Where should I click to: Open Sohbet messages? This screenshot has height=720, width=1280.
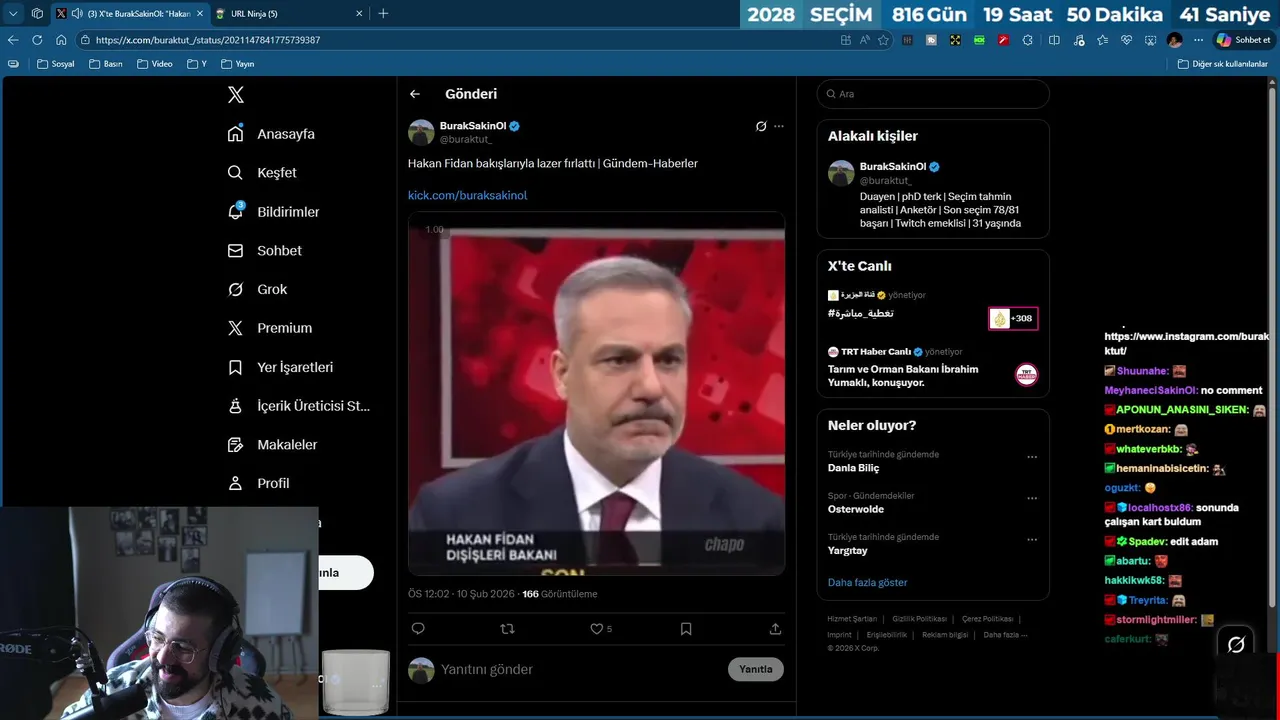264,251
